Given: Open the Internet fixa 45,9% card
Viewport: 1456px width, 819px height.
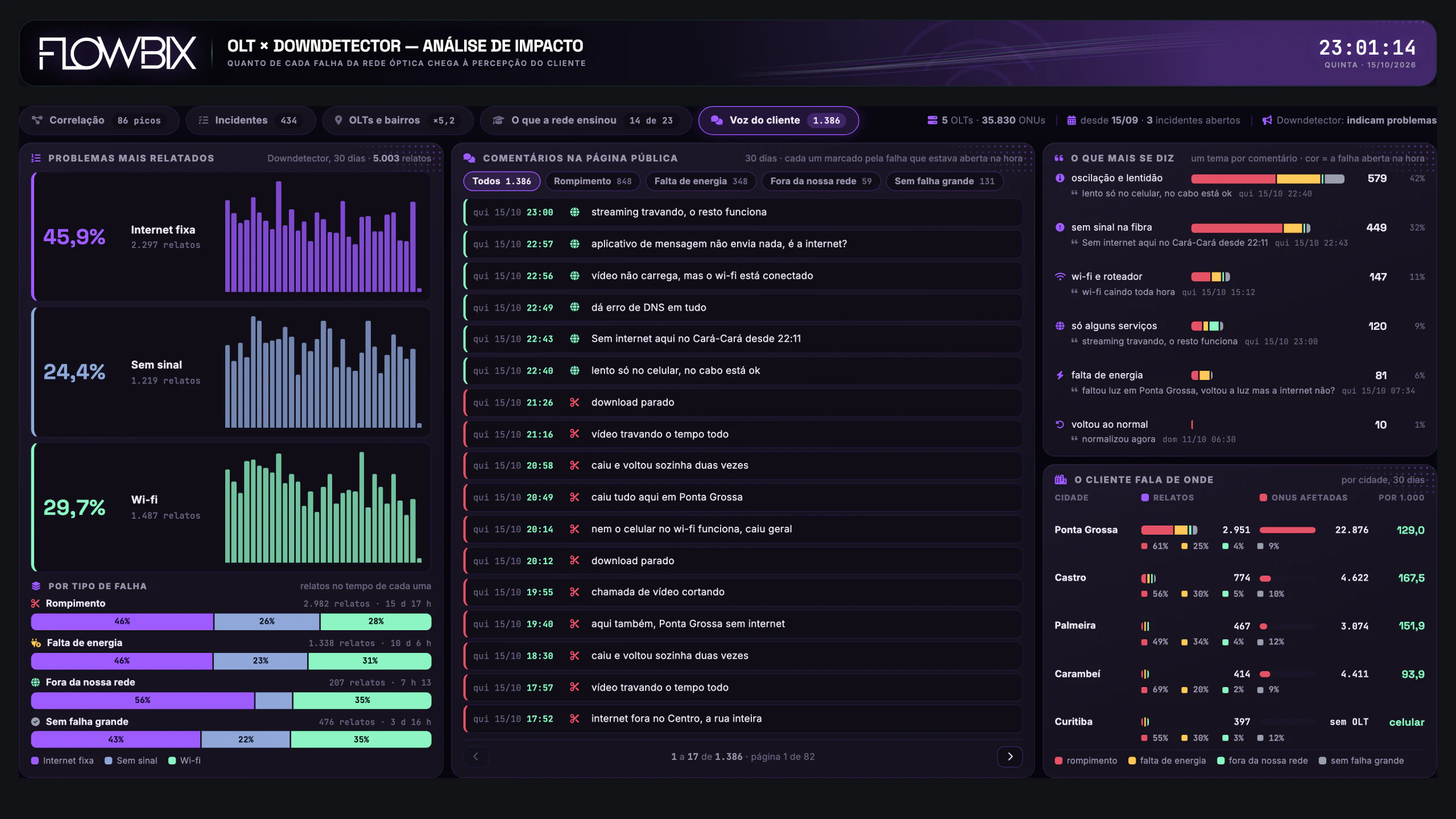Looking at the screenshot, I should [x=231, y=237].
